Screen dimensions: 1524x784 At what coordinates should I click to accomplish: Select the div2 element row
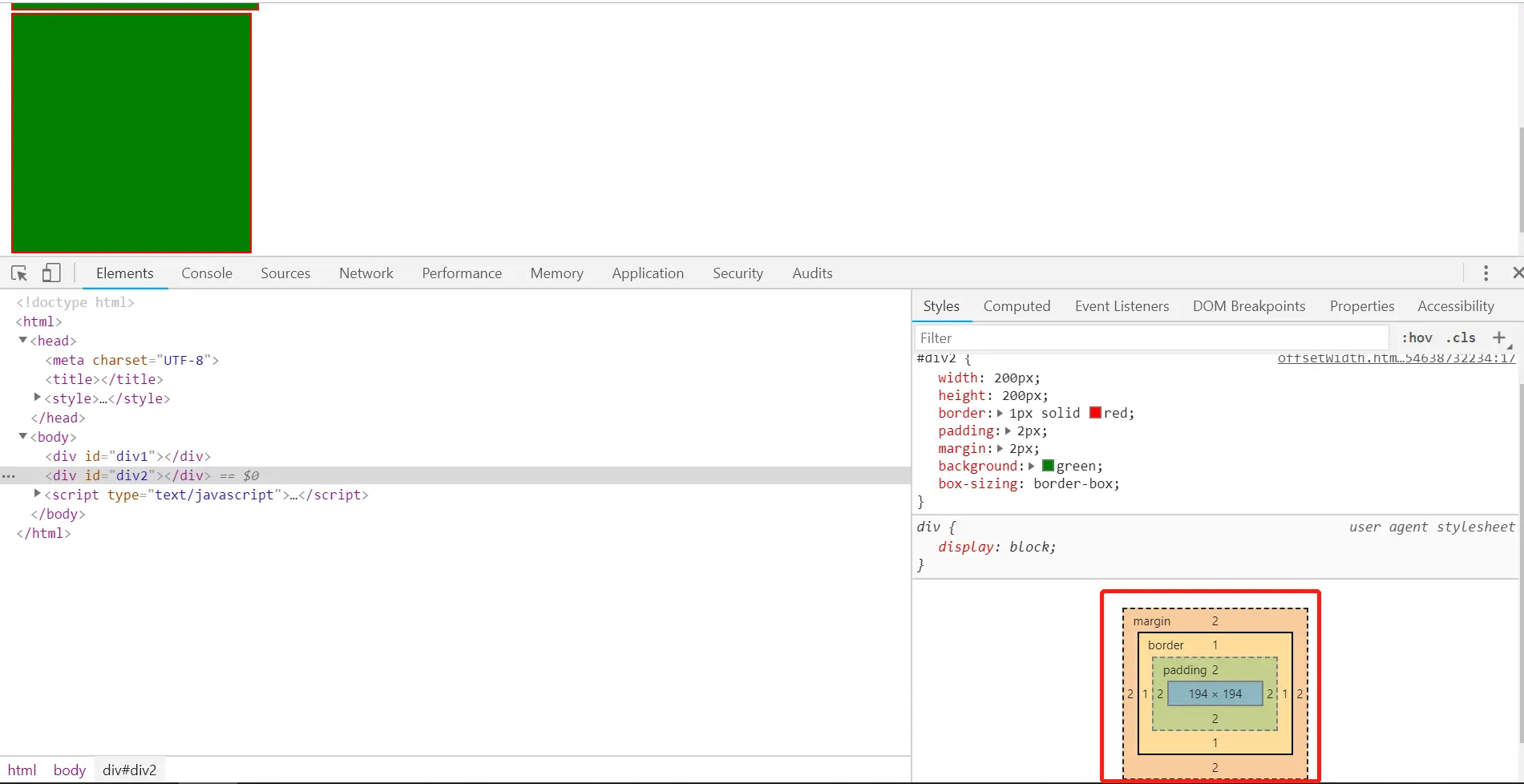tap(455, 475)
